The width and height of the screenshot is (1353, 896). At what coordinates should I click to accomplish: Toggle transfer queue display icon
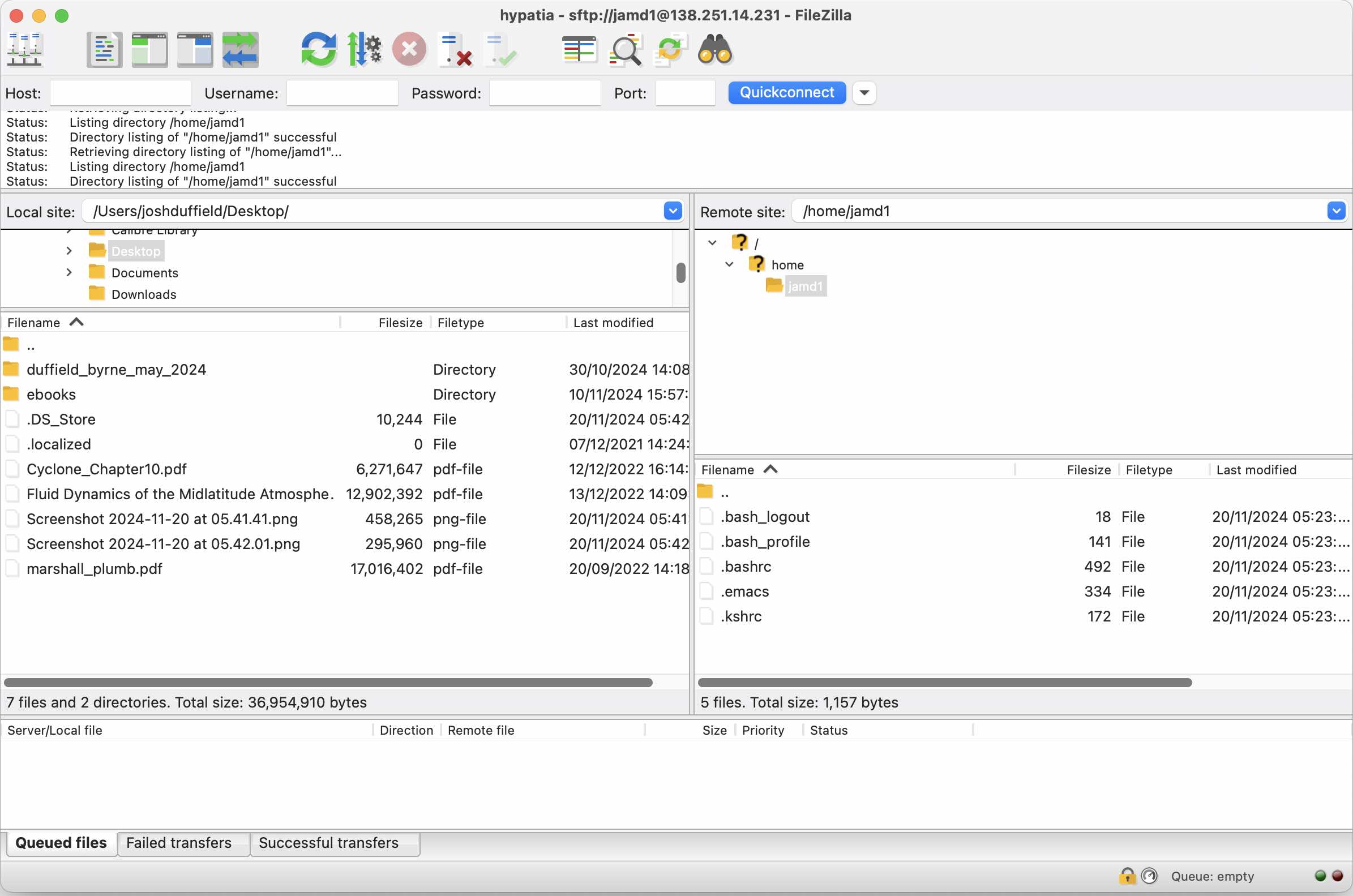(x=240, y=49)
